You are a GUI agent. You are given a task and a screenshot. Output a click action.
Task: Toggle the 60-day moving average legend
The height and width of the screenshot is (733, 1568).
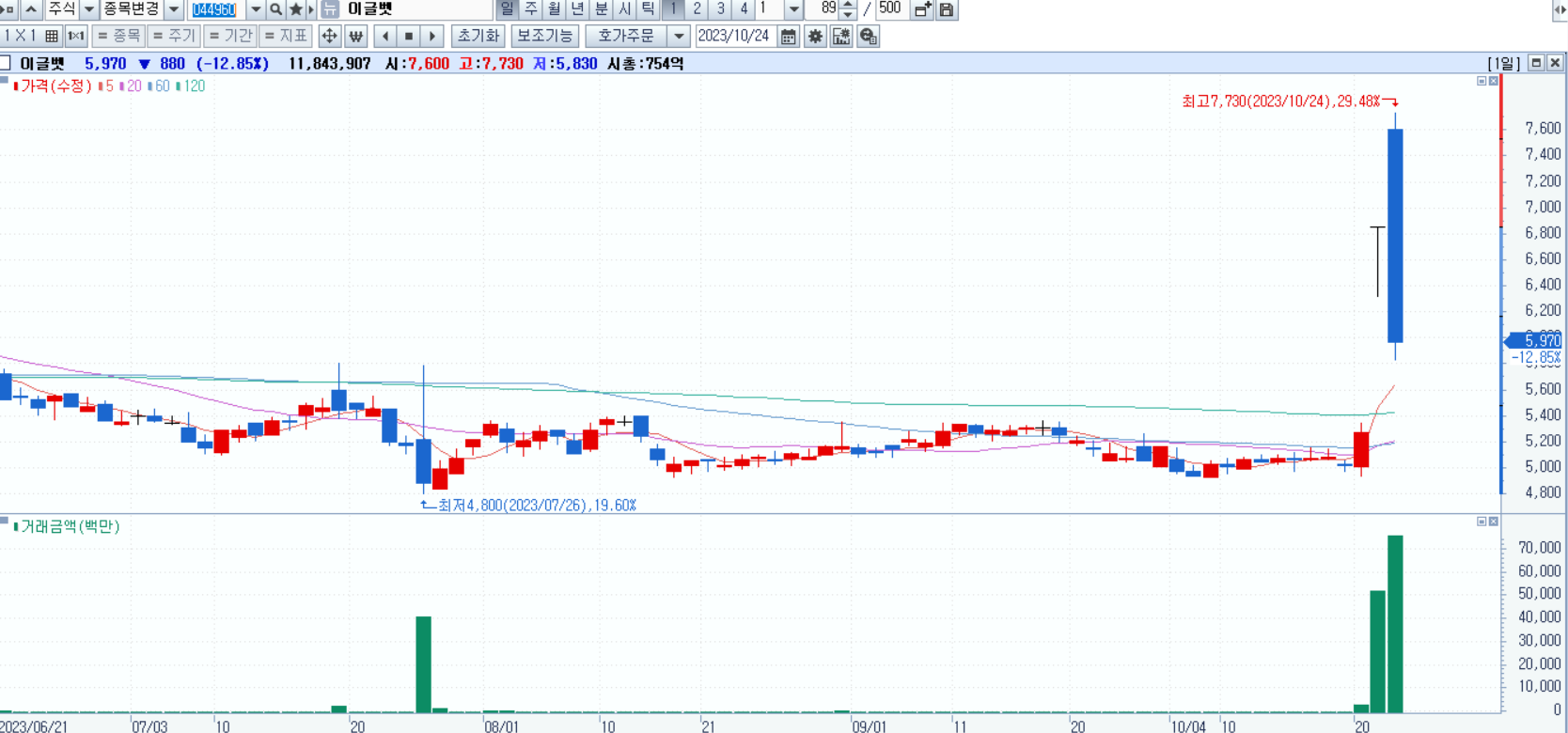159,86
